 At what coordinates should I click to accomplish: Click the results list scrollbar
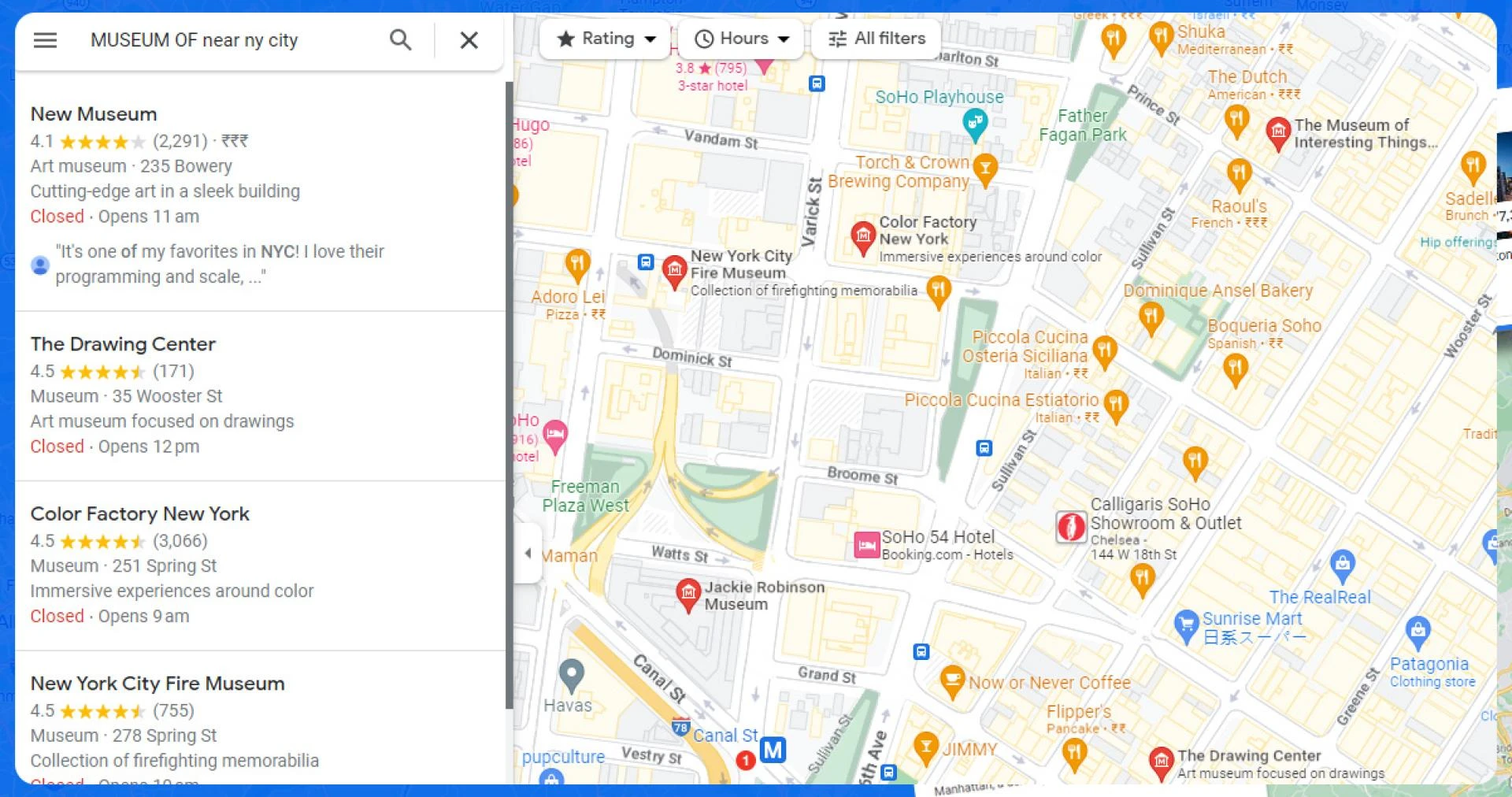pos(509,394)
